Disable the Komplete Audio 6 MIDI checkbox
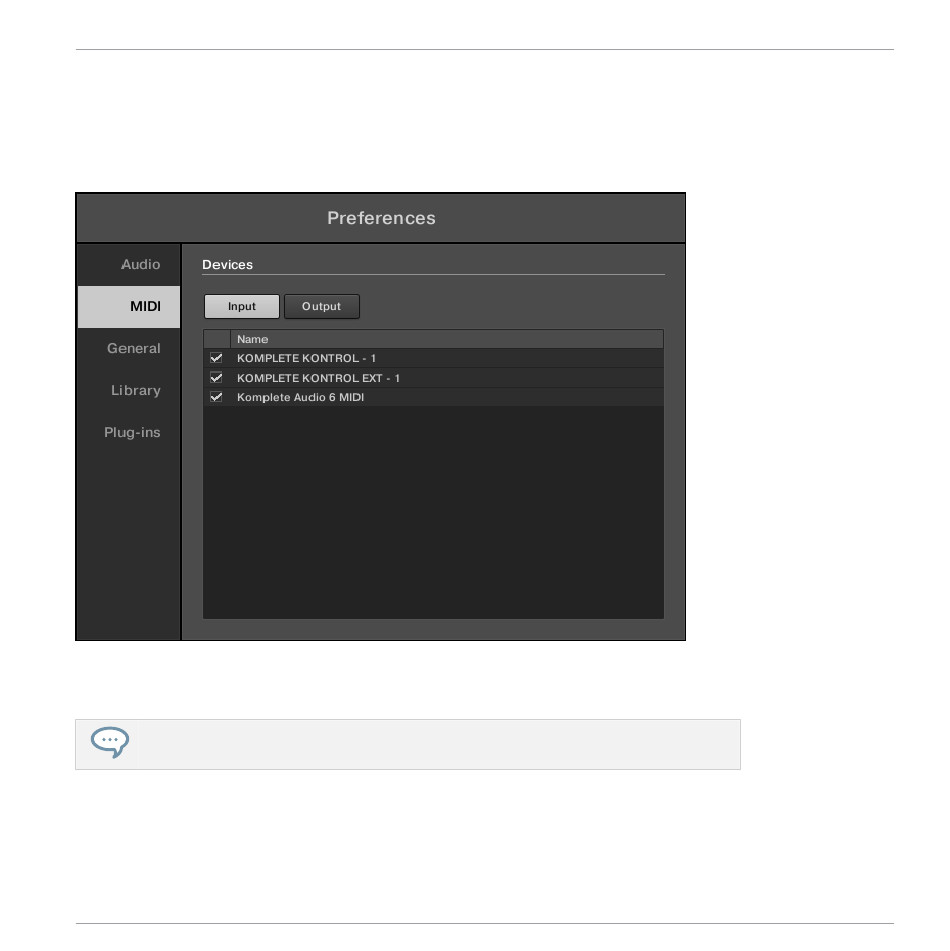This screenshot has width=950, height=951. [x=216, y=397]
